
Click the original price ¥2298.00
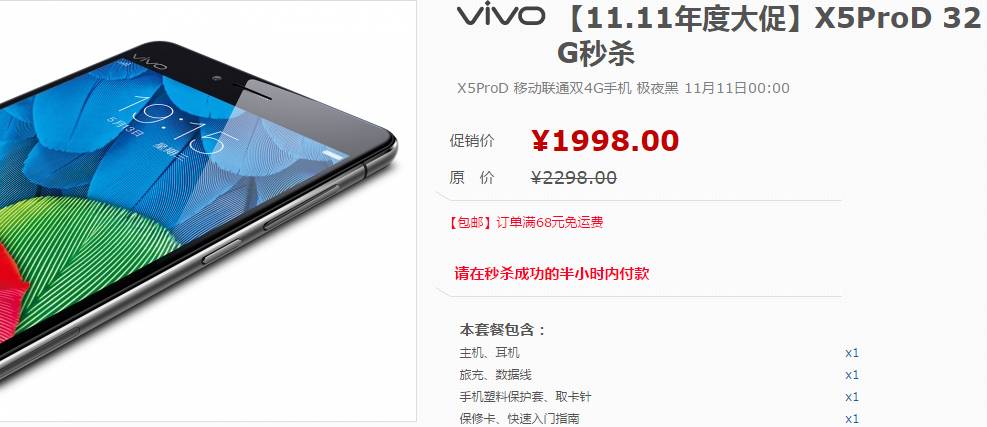574,178
